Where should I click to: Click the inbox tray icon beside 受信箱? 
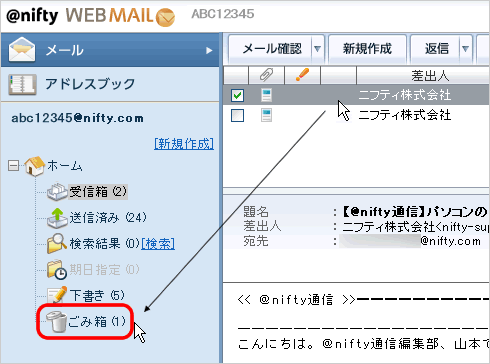tap(57, 192)
